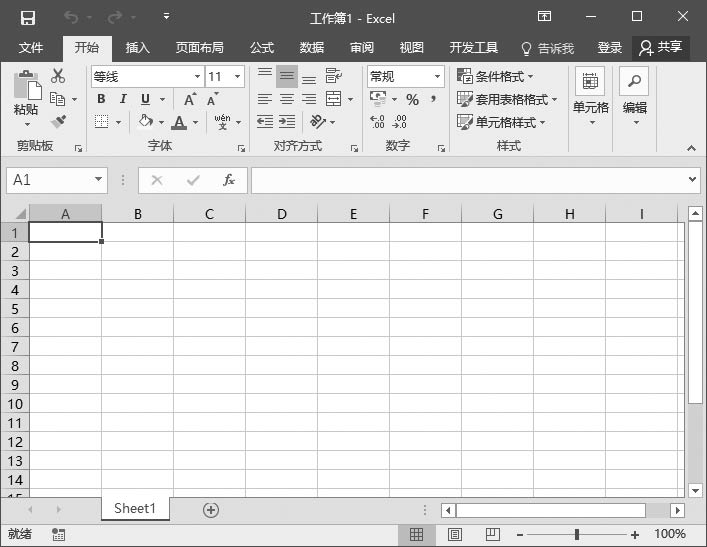Click Increase Decimal icon
This screenshot has width=707, height=547.
pyautogui.click(x=377, y=122)
